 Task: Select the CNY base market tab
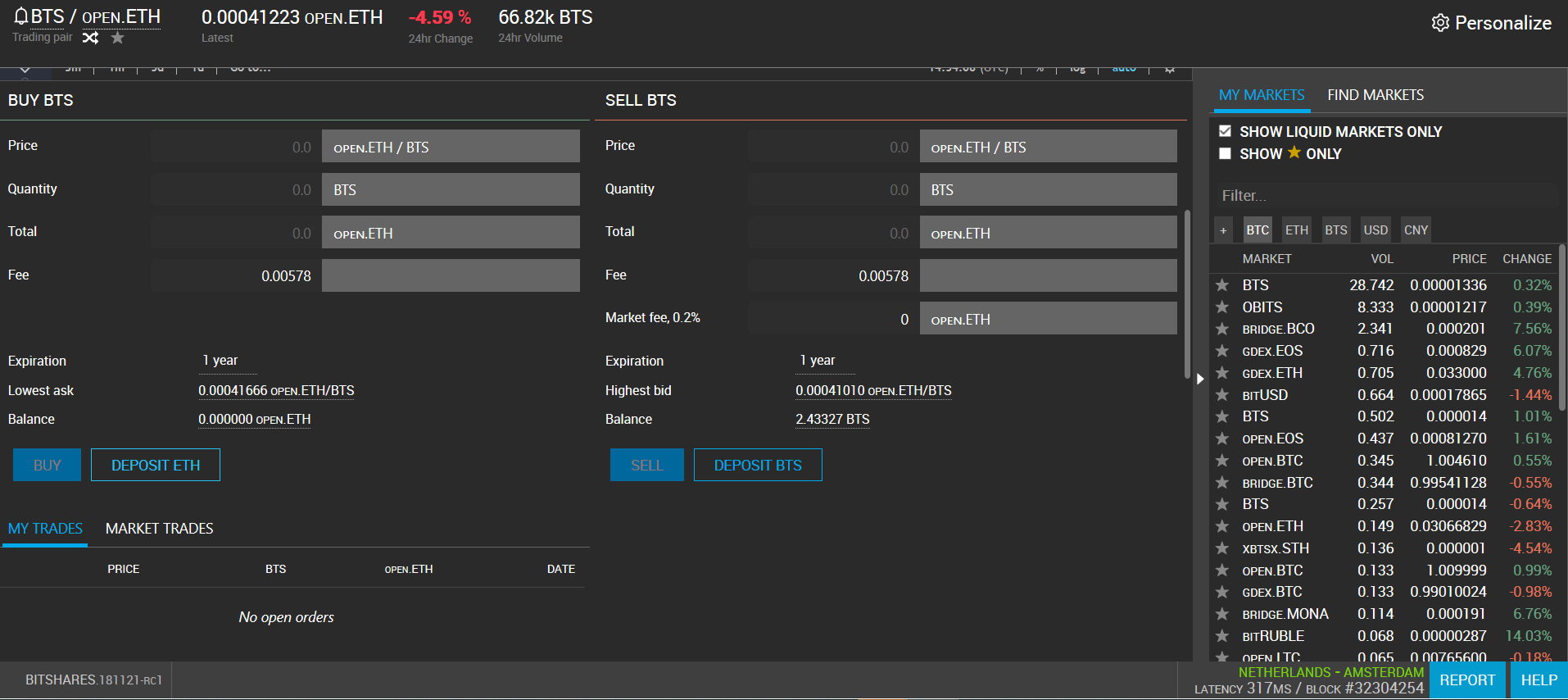pos(1416,230)
